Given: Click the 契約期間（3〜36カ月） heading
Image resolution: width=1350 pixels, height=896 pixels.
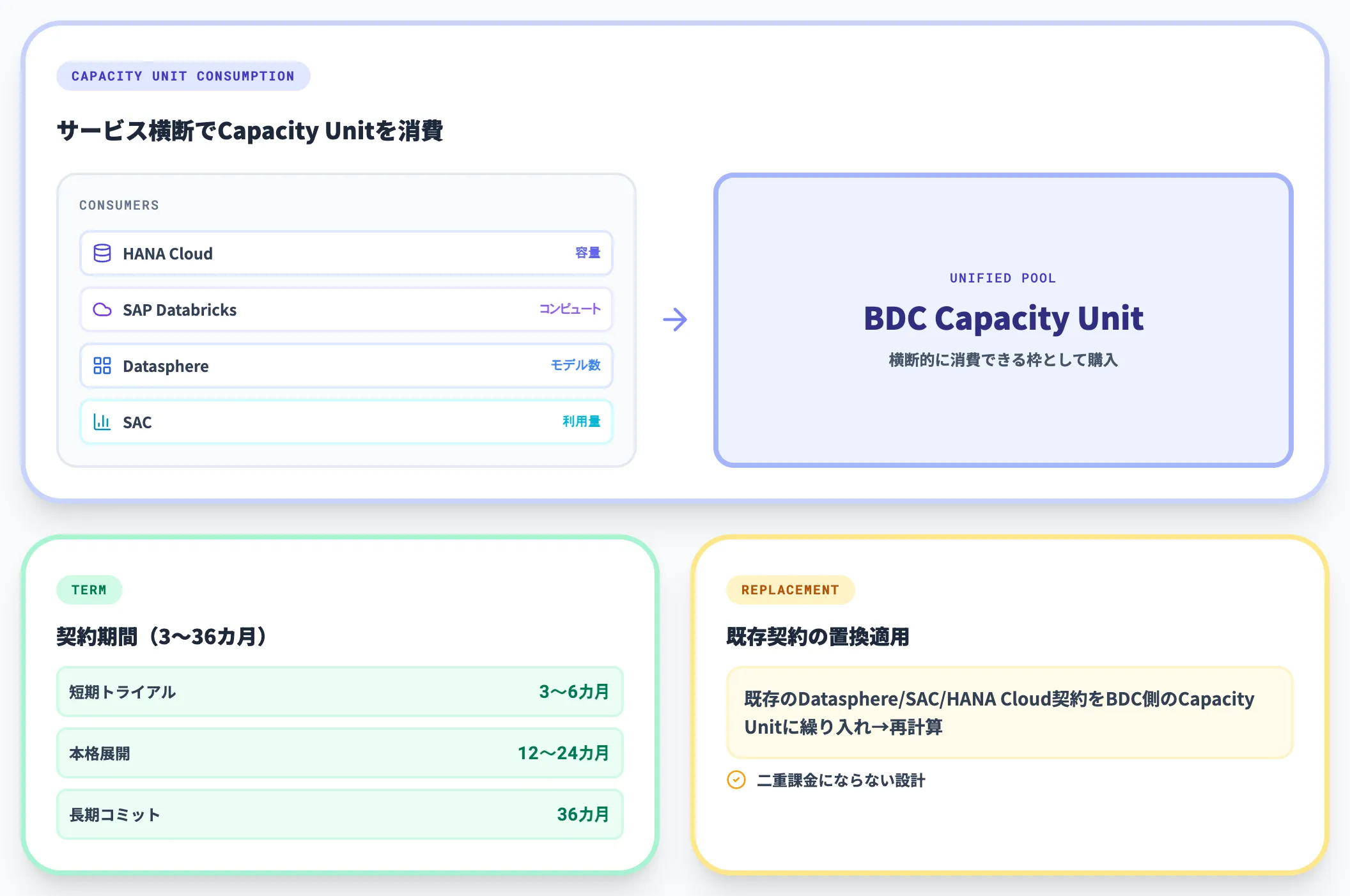Looking at the screenshot, I should (163, 637).
